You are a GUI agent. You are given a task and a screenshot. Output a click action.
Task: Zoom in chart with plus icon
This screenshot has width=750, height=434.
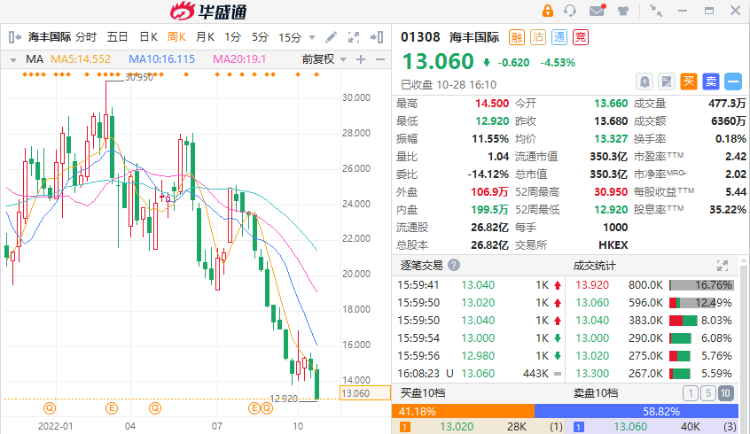tap(361, 59)
